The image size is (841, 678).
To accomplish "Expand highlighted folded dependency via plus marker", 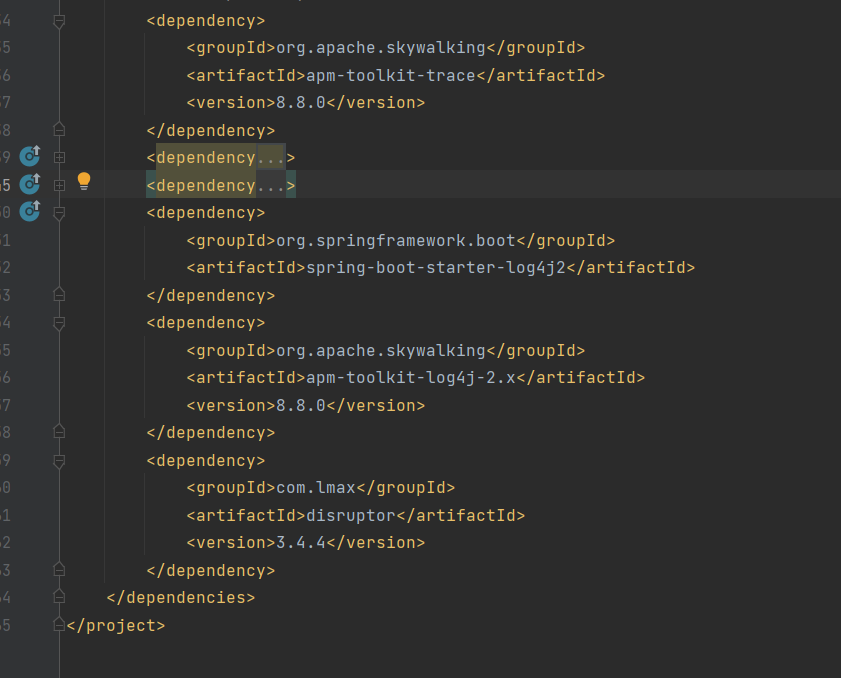I will (60, 185).
